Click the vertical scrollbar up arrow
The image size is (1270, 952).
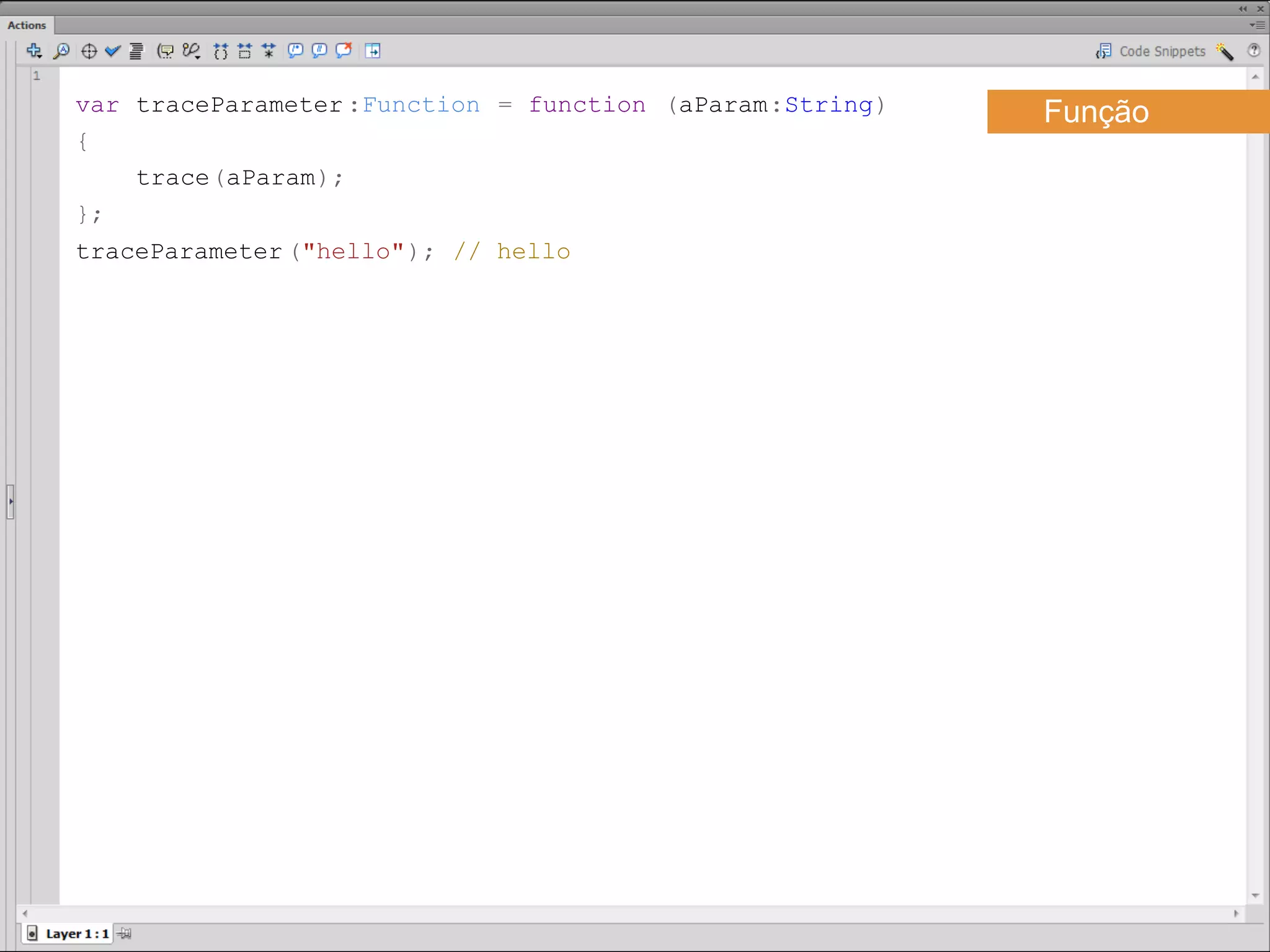pos(1255,77)
